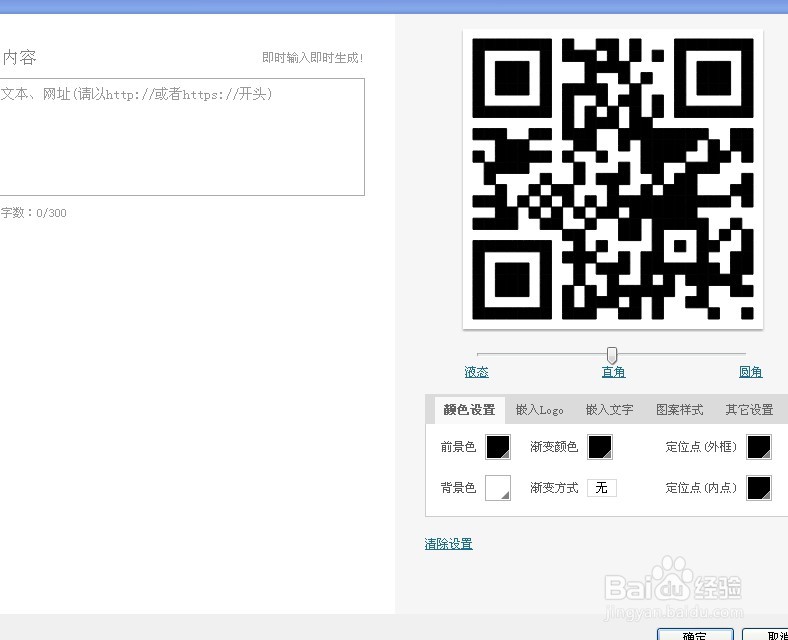Click the 取消 cancel button
The image size is (788, 640).
tap(765, 634)
